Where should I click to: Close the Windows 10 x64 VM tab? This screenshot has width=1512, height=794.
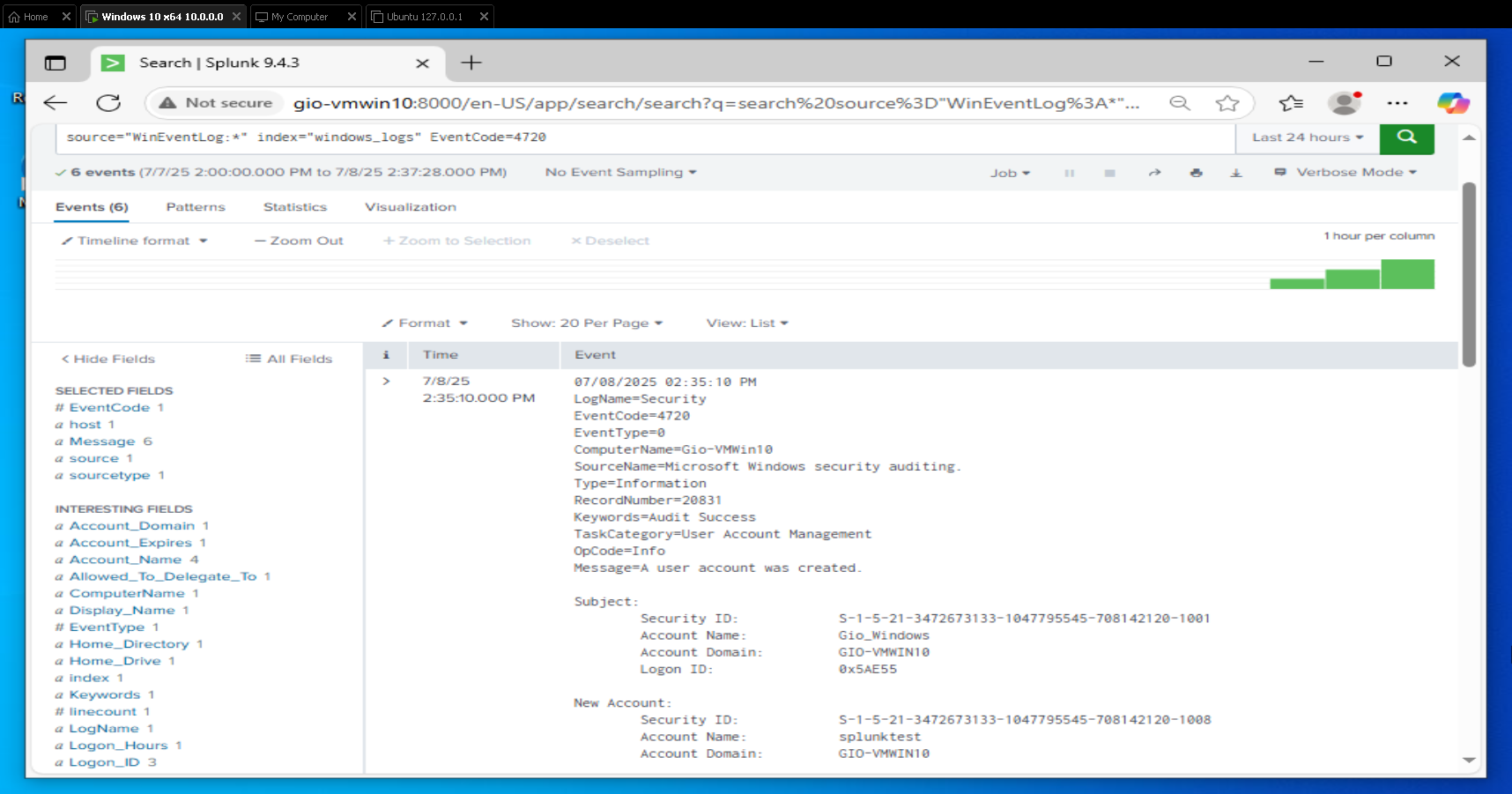[x=236, y=17]
